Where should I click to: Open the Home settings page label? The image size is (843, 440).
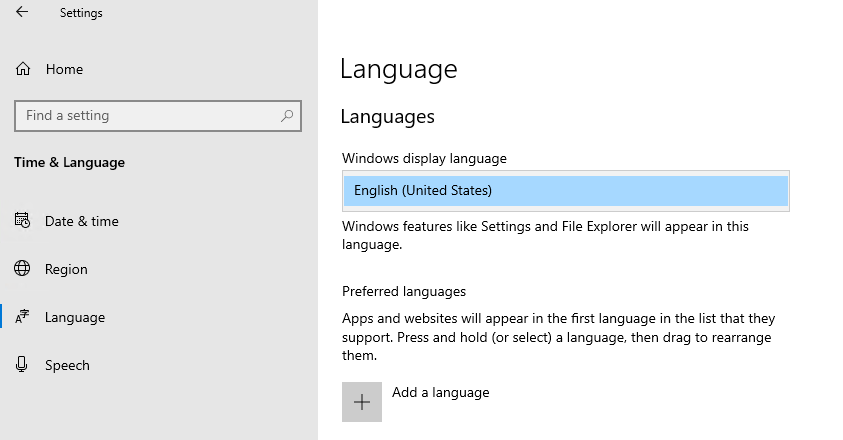pyautogui.click(x=65, y=69)
